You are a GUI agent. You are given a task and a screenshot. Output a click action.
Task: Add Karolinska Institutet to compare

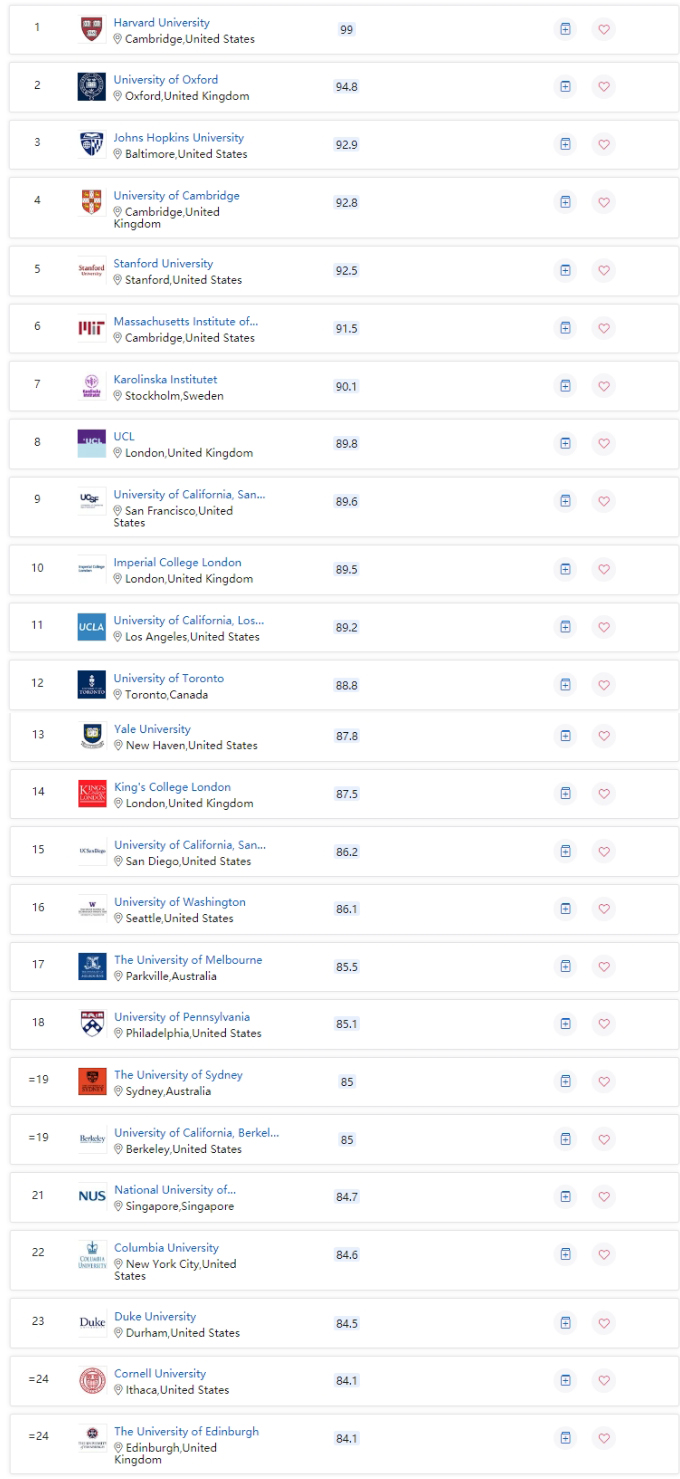click(x=565, y=386)
